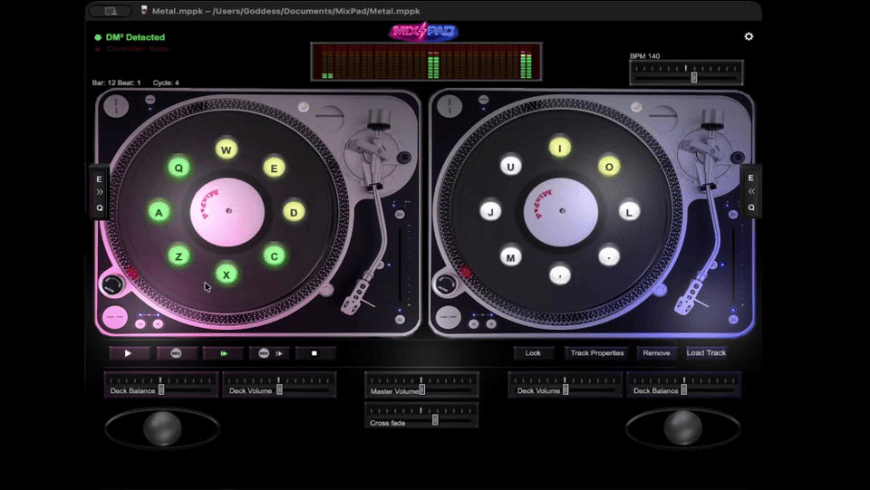Click the Cross fade slider handle
This screenshot has height=490, width=870.
(x=435, y=420)
